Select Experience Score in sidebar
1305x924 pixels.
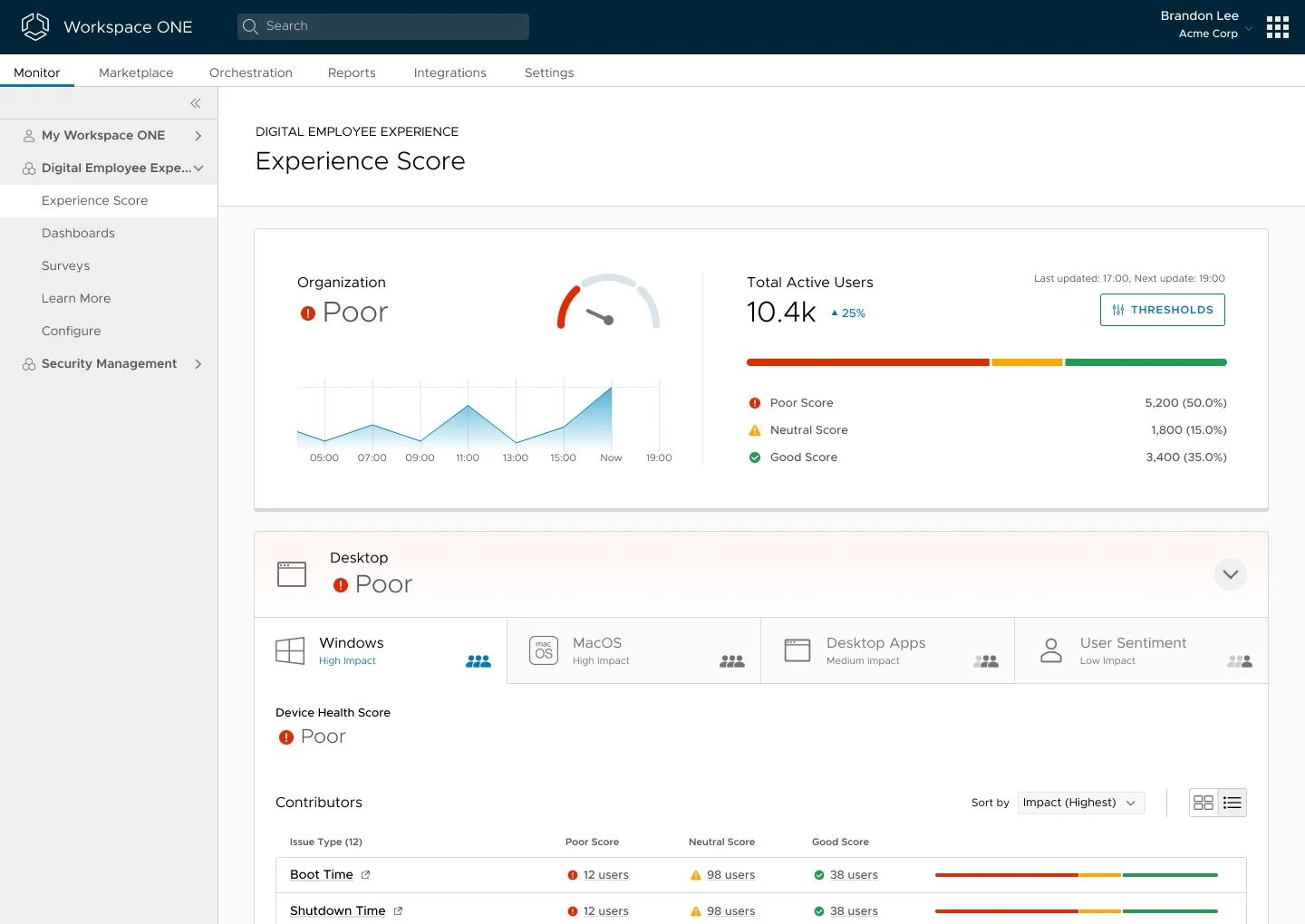coord(109,201)
